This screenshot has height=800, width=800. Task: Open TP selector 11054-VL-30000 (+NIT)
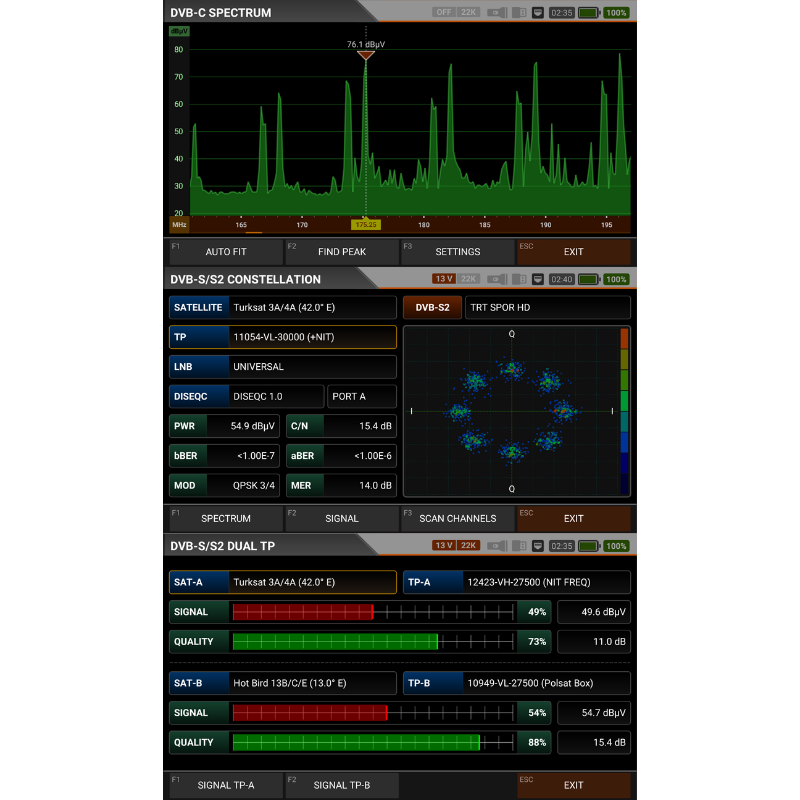pyautogui.click(x=283, y=337)
